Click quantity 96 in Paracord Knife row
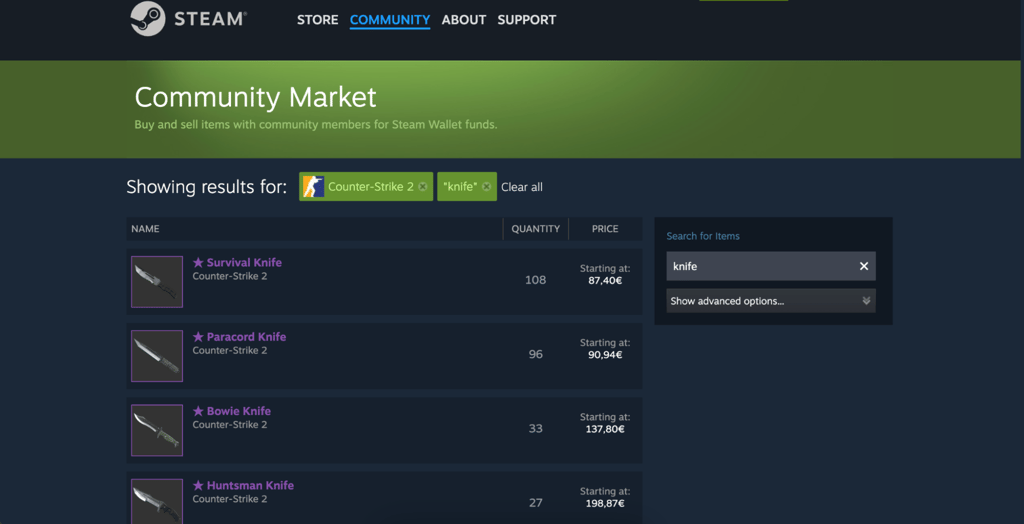This screenshot has width=1024, height=524. 536,355
